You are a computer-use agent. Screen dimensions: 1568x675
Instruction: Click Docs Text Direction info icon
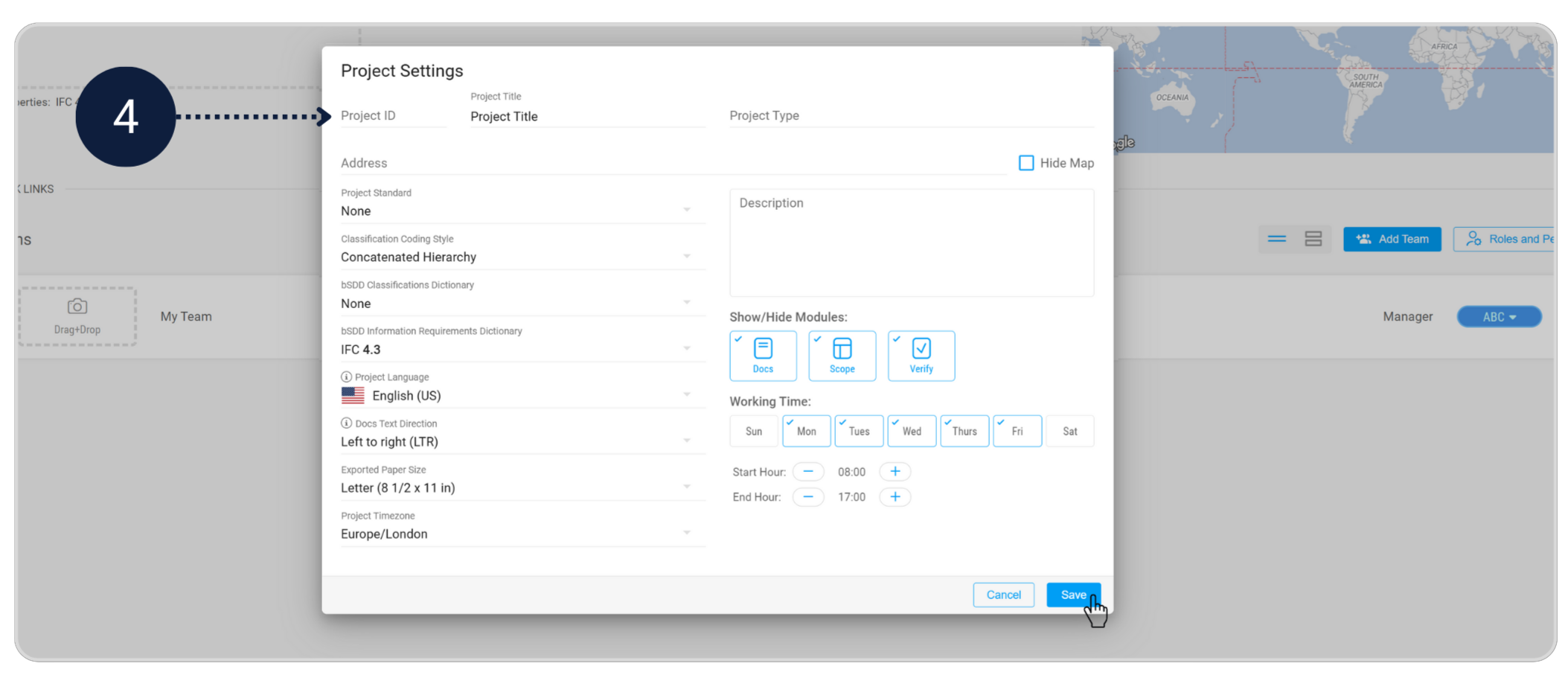coord(346,423)
